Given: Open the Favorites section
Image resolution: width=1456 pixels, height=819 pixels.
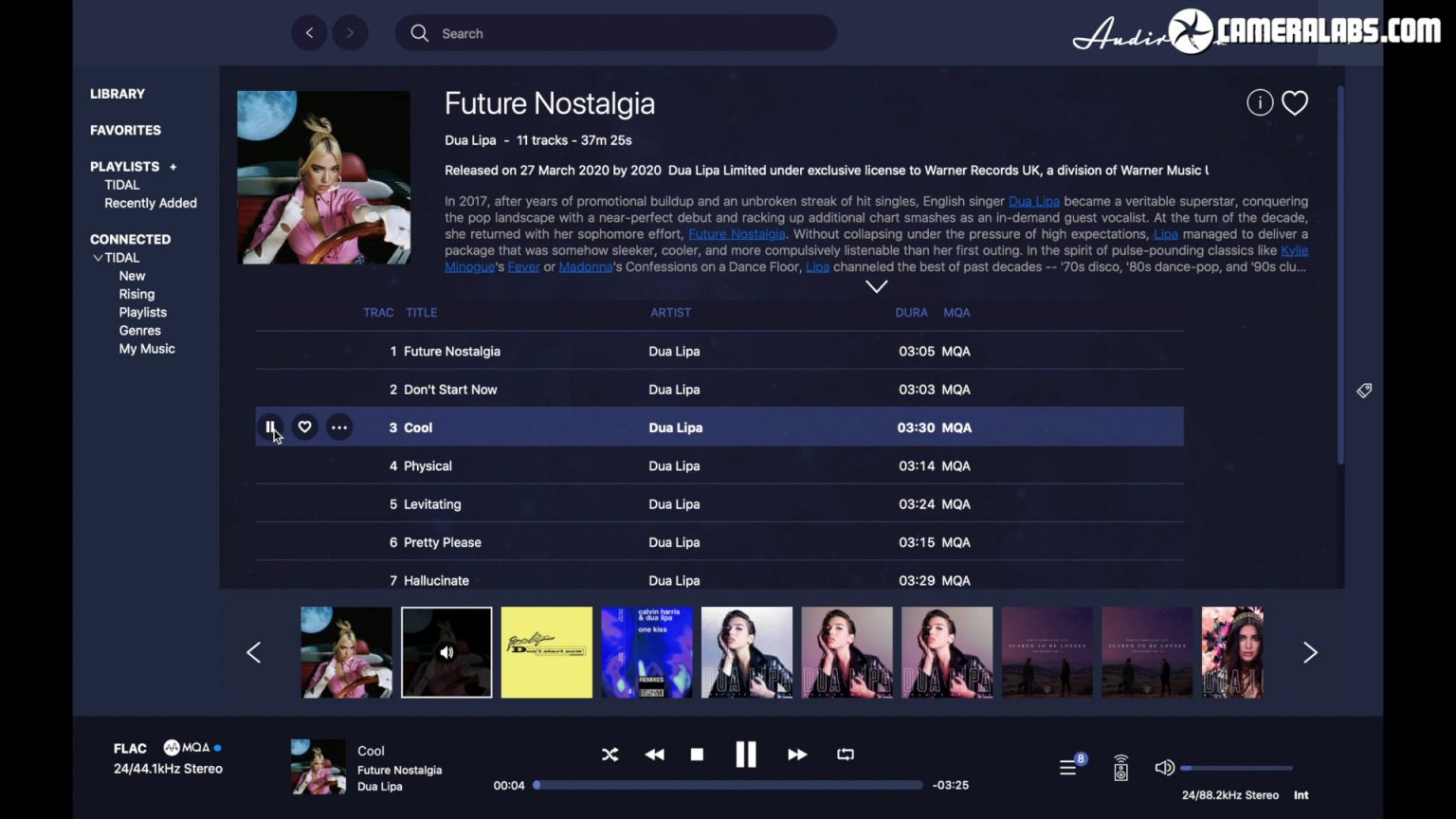Looking at the screenshot, I should (125, 130).
